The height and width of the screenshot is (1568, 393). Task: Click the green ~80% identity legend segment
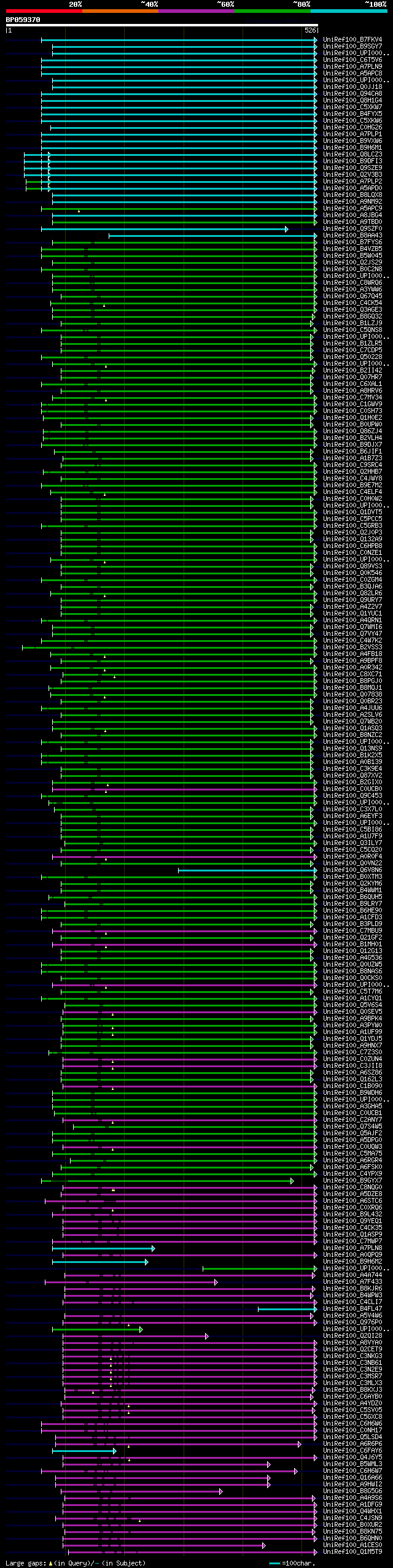[x=272, y=11]
